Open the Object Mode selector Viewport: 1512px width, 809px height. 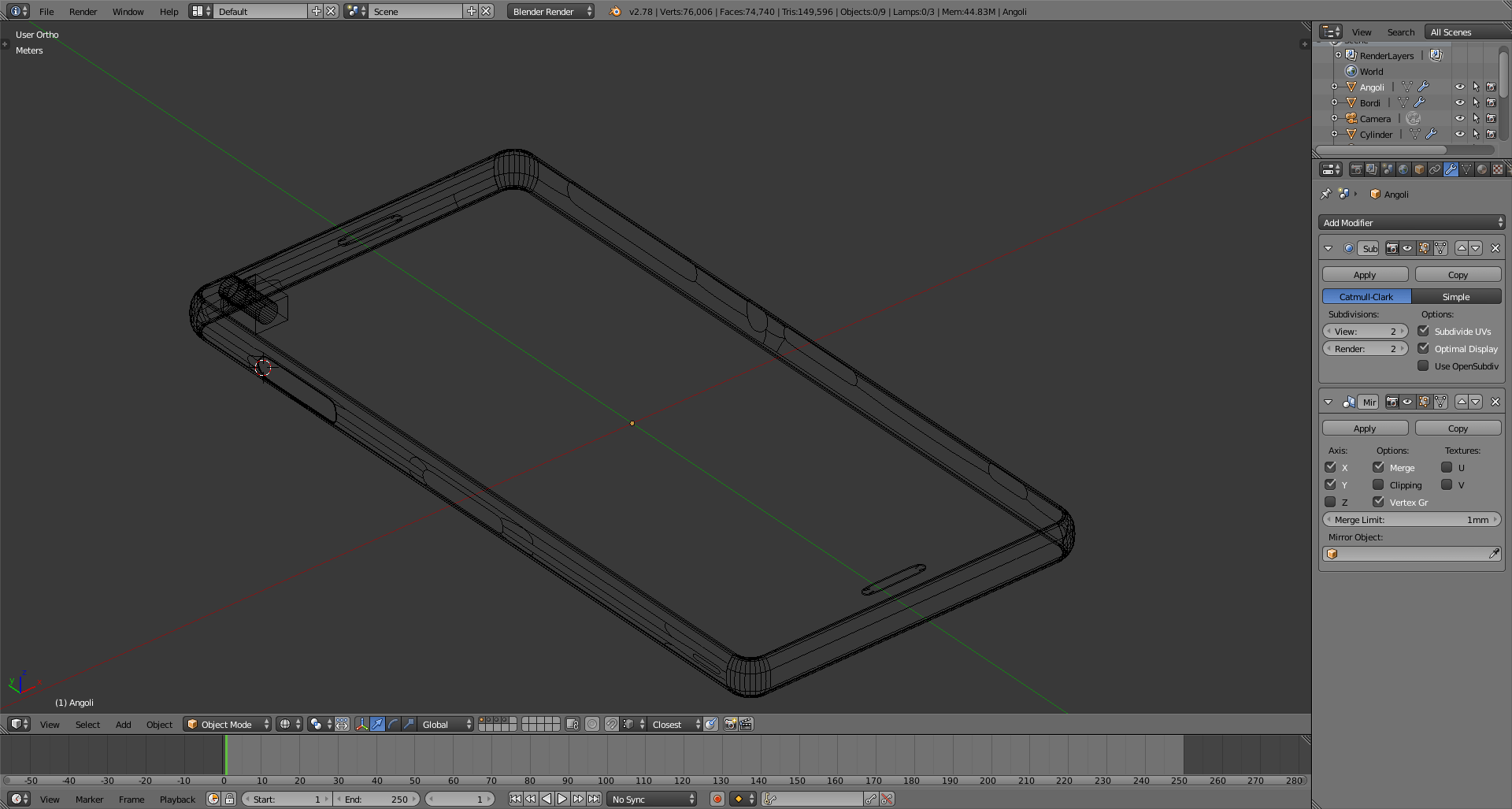click(227, 724)
